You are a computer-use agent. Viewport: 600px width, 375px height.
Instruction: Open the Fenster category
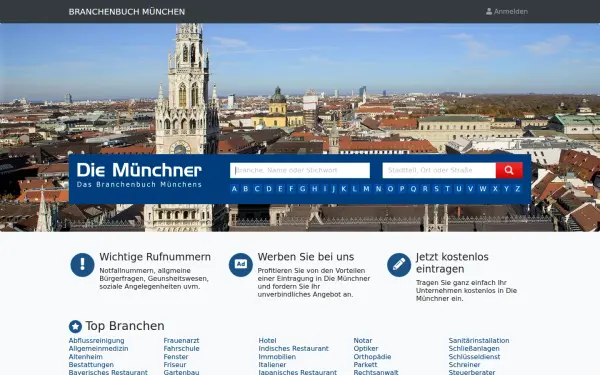tap(176, 357)
